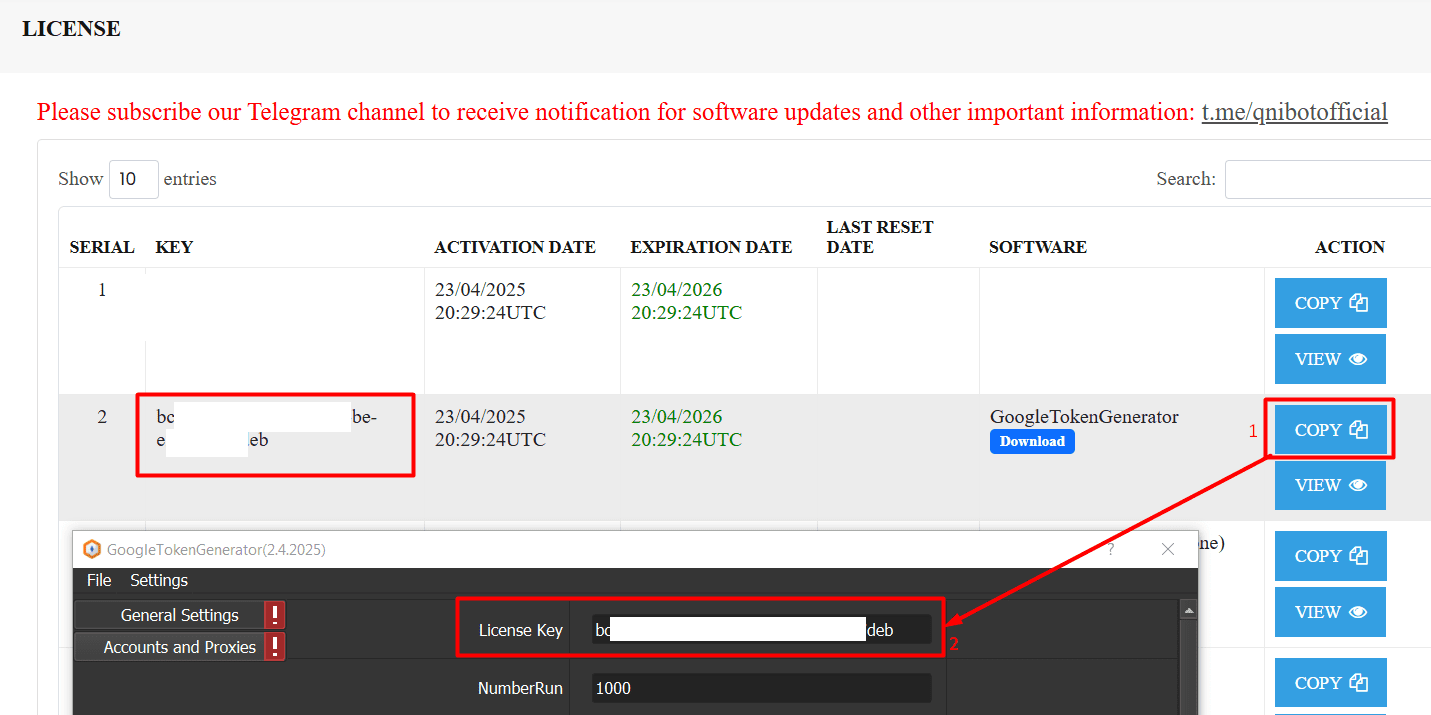Click the NumberRun input field
The height and width of the screenshot is (715, 1431).
point(761,688)
